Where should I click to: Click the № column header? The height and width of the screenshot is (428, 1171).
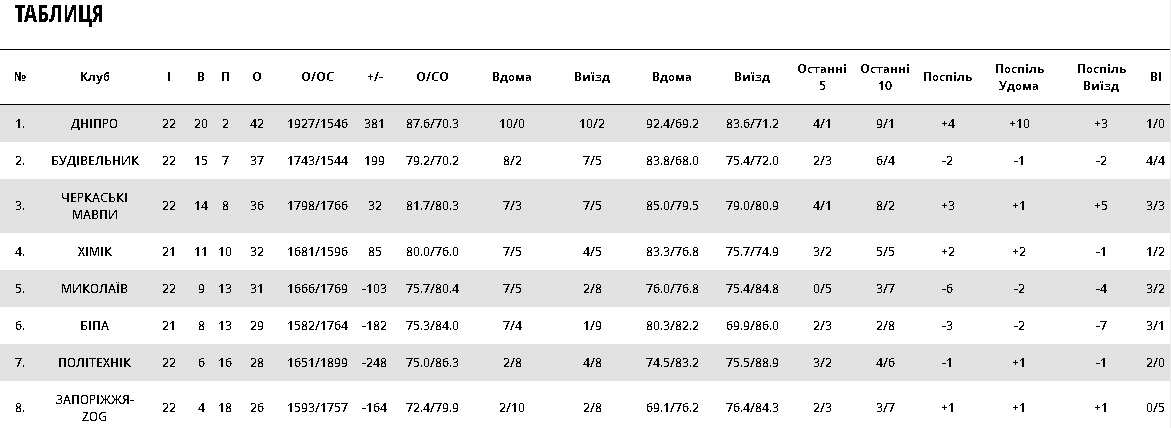click(x=20, y=77)
